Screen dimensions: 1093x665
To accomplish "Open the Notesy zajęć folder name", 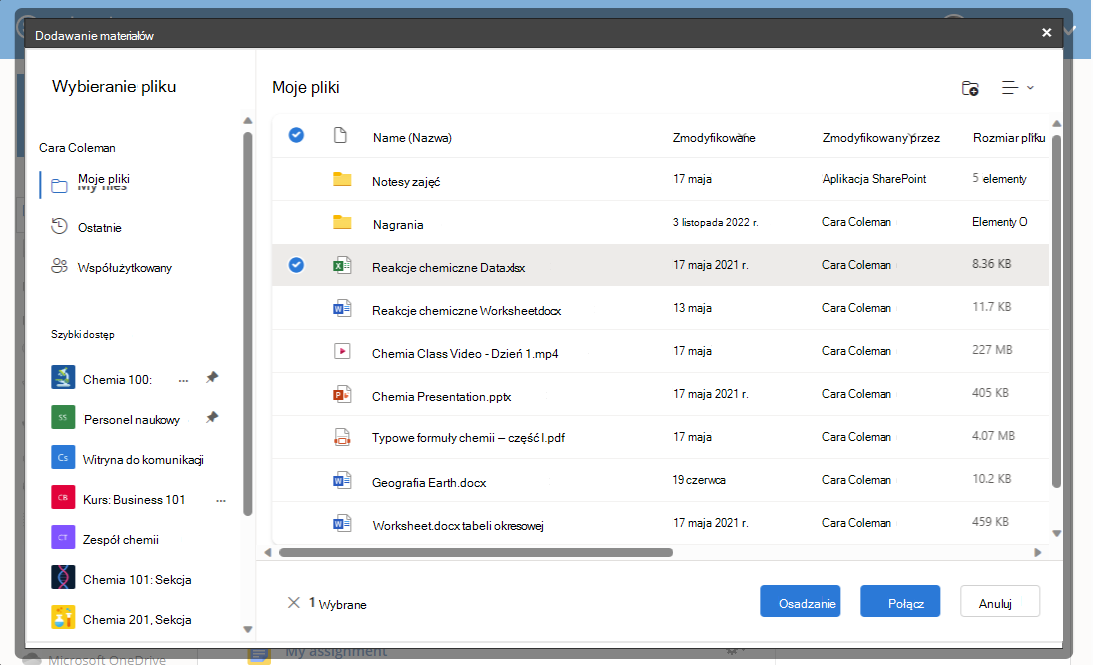I will [406, 182].
